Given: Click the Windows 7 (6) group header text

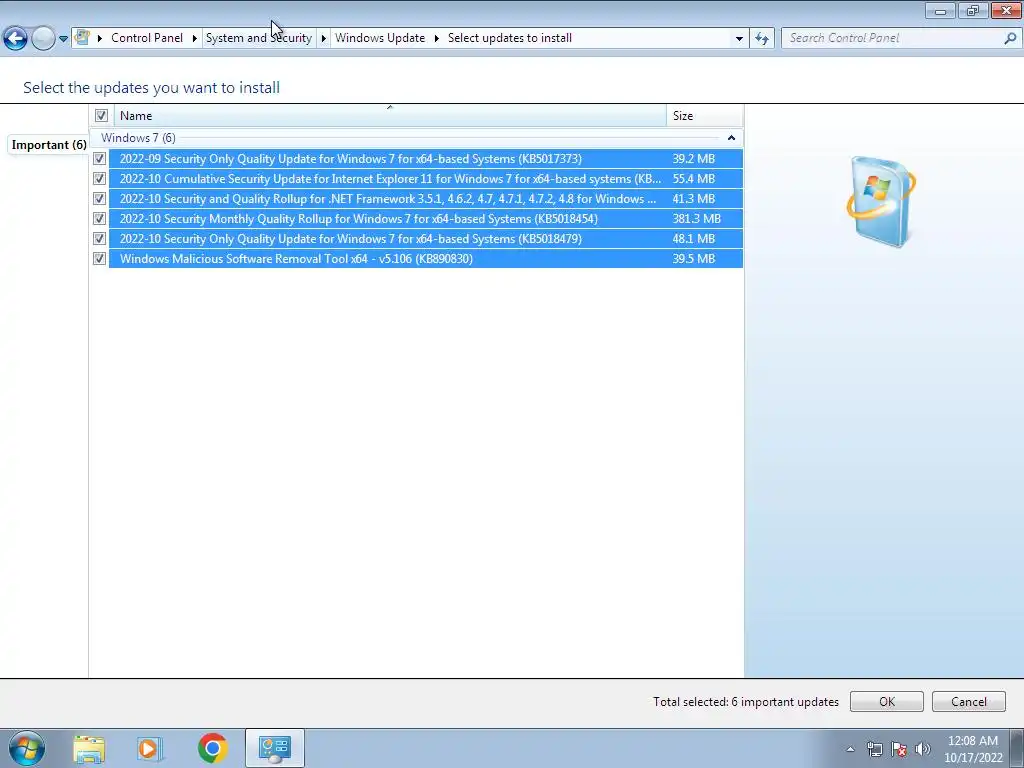Looking at the screenshot, I should coord(138,138).
